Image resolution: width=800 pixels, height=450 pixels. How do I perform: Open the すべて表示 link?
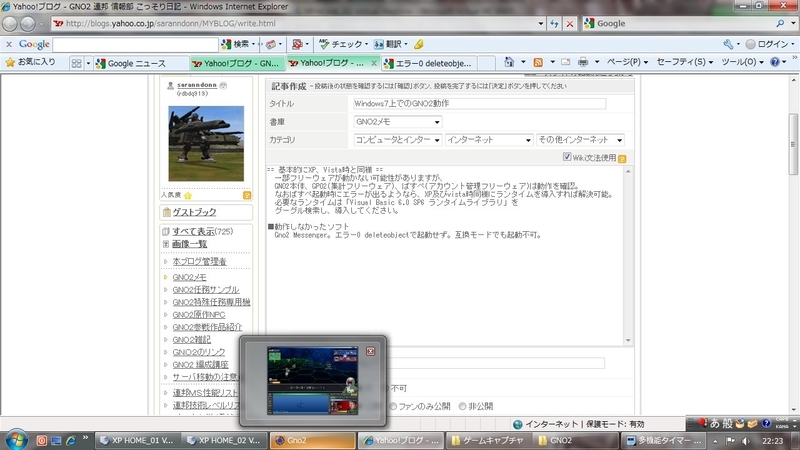193,231
